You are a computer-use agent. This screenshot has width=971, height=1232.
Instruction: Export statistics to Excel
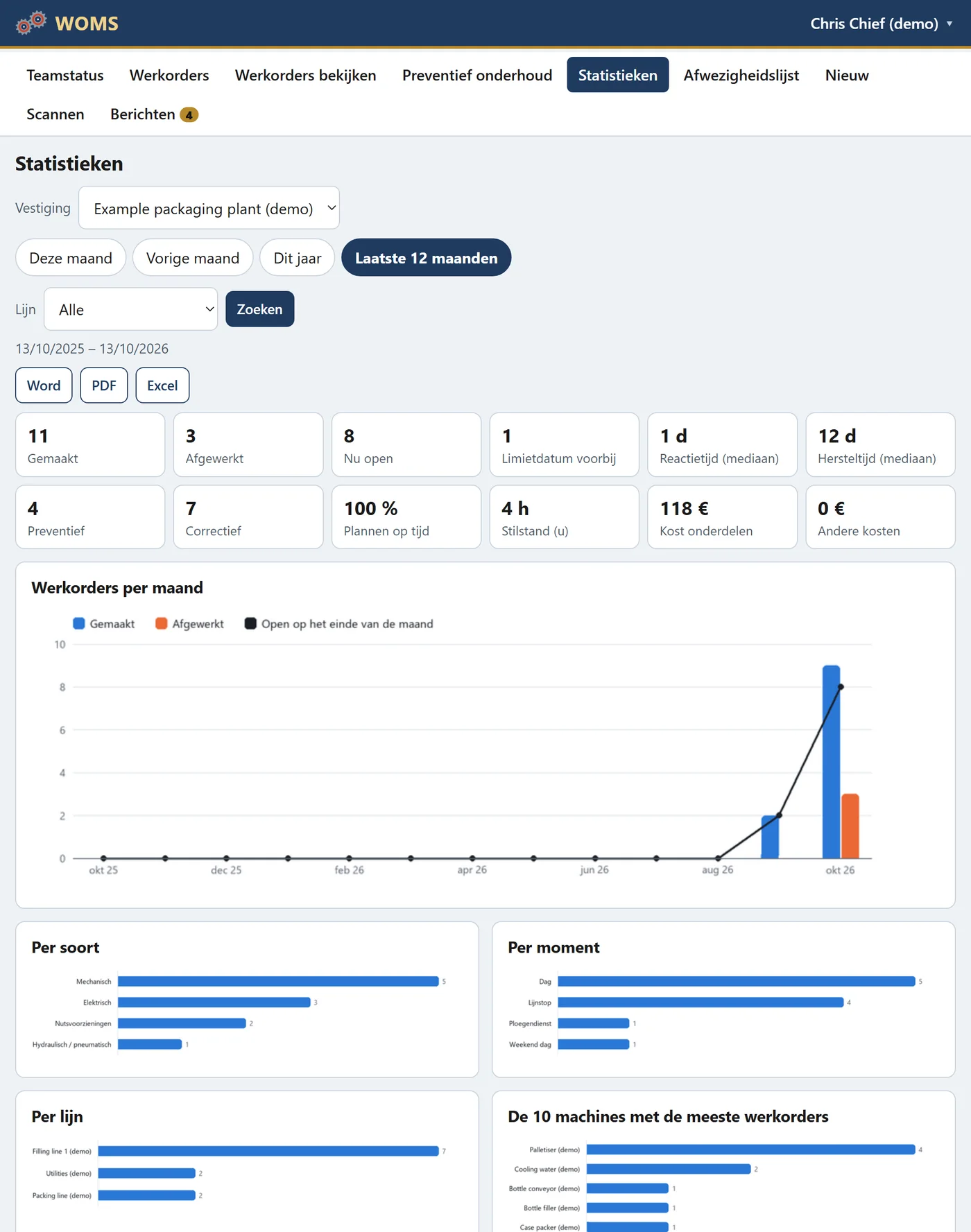(x=162, y=385)
